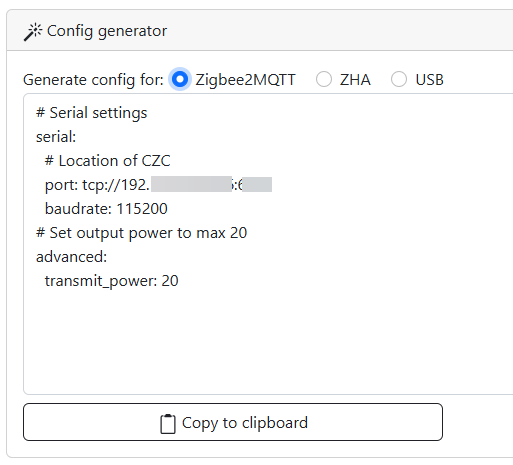The width and height of the screenshot is (513, 465).
Task: Click the clipboard icon on the copy button
Action: [x=168, y=424]
